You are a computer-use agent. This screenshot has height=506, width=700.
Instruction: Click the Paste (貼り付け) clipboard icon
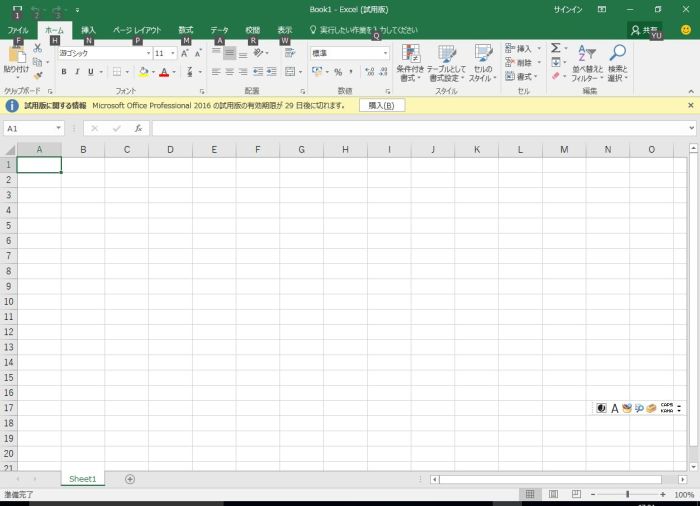tap(15, 56)
